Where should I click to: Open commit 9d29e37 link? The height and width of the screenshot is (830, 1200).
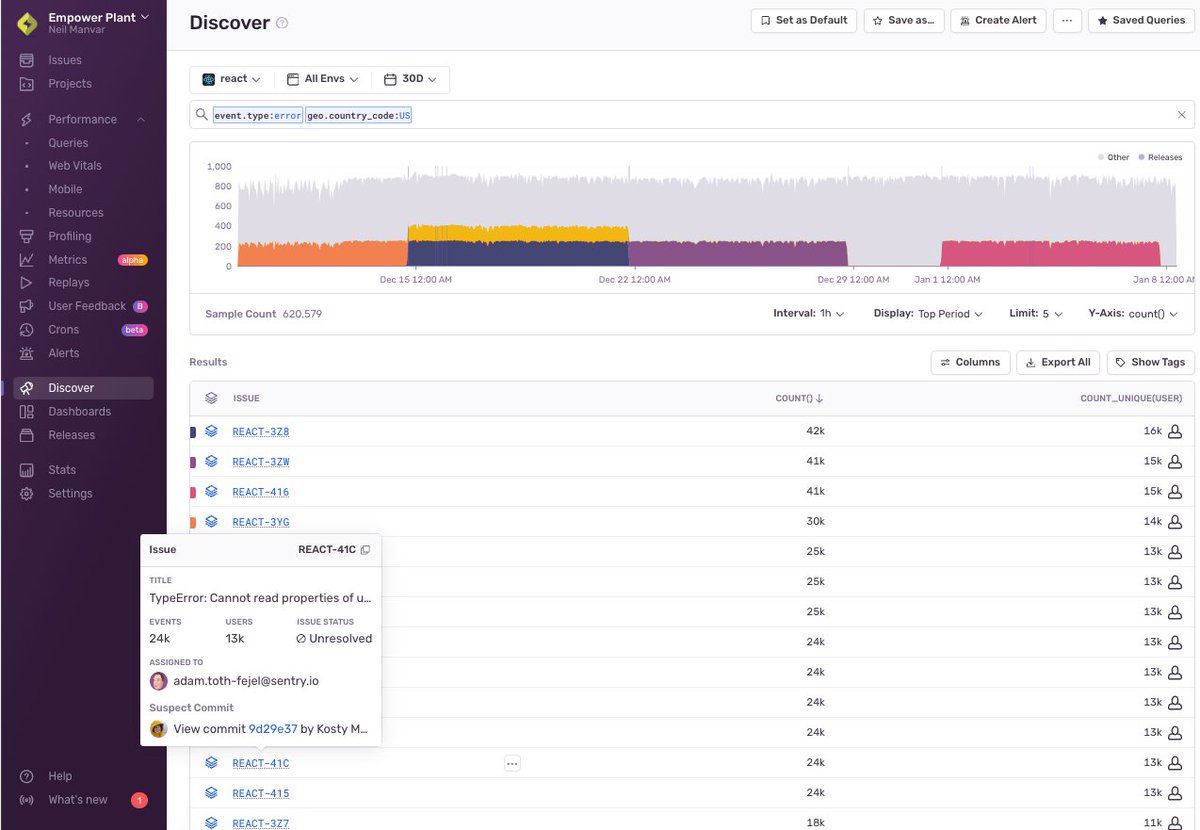(x=273, y=729)
